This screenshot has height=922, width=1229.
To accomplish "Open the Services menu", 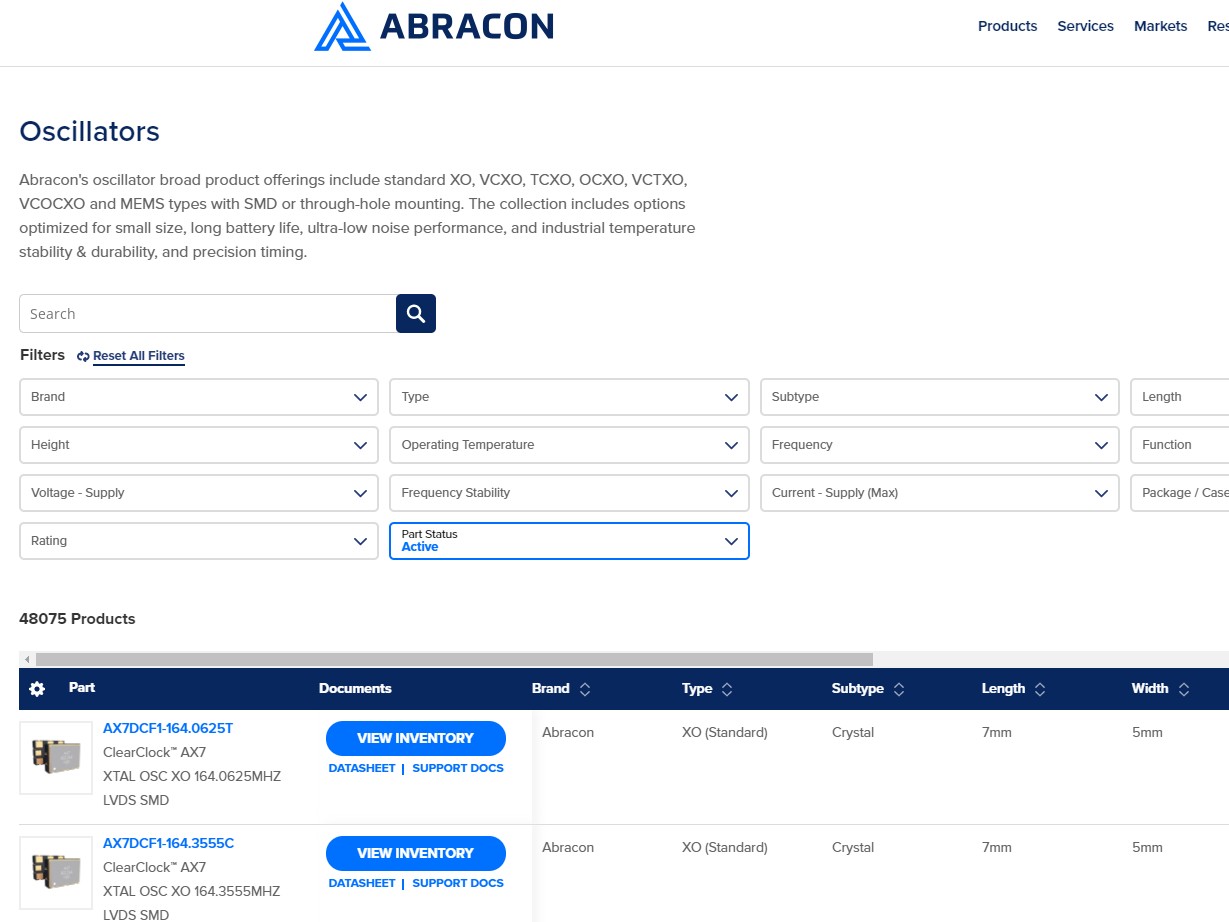I will pos(1085,26).
